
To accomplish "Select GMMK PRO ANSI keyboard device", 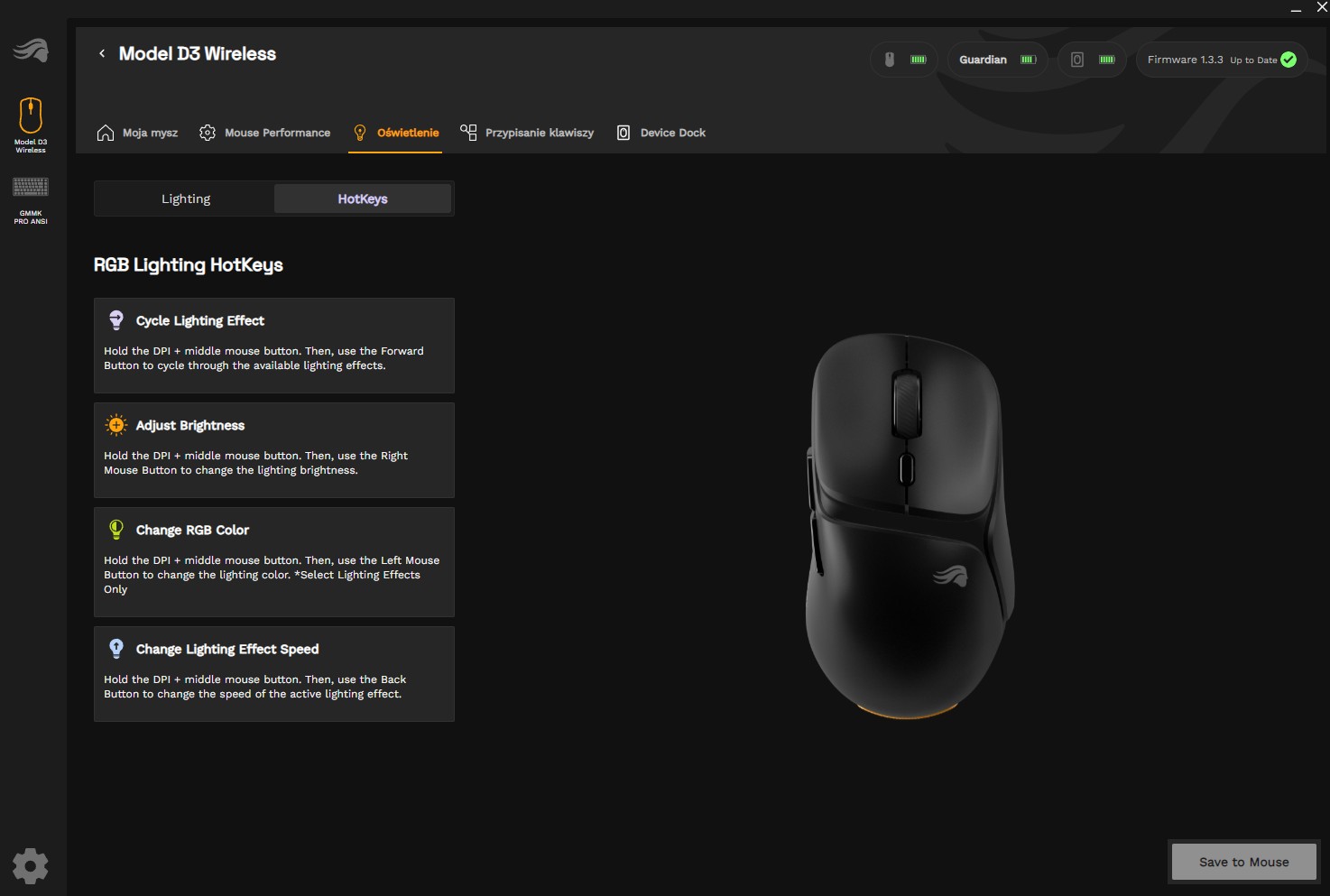I will [31, 200].
